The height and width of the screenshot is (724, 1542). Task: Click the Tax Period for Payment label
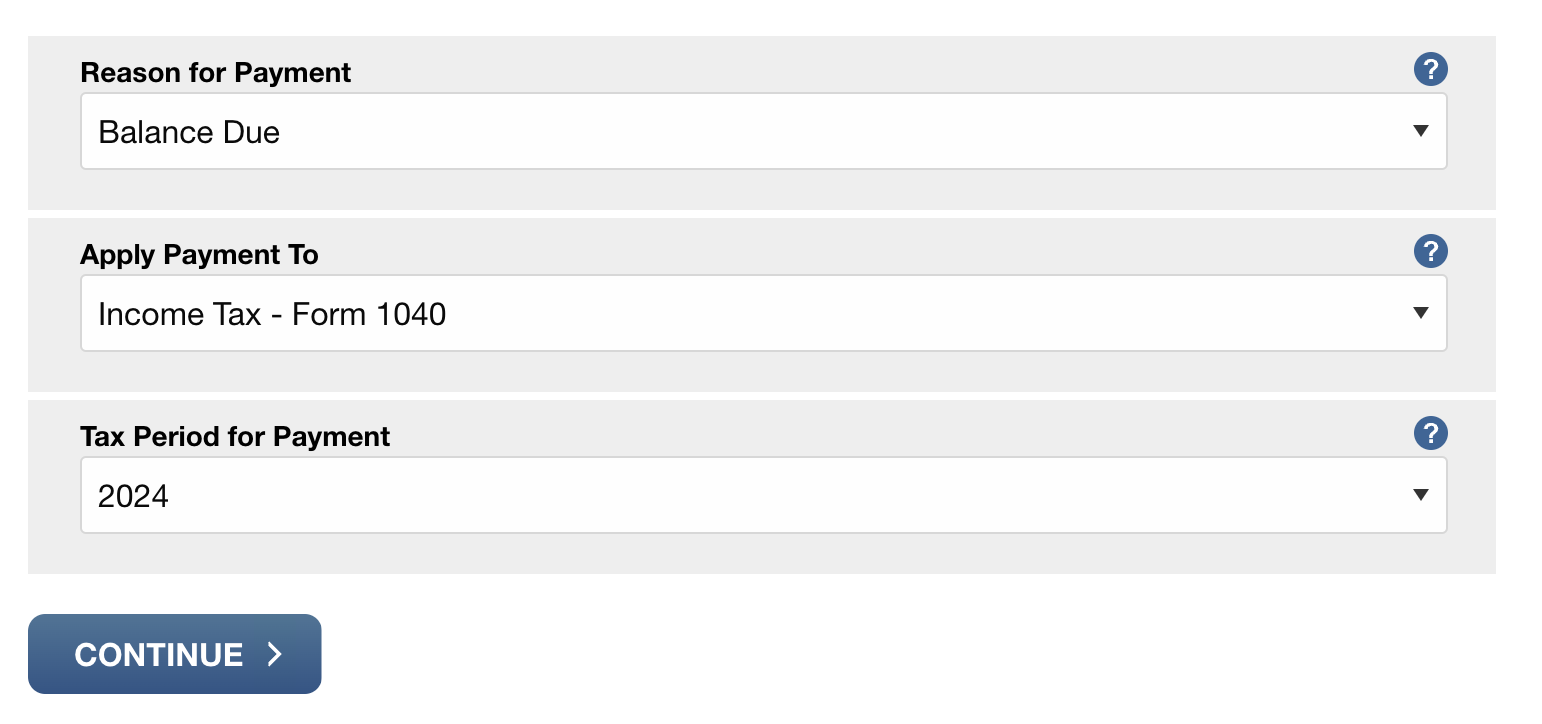pos(235,437)
